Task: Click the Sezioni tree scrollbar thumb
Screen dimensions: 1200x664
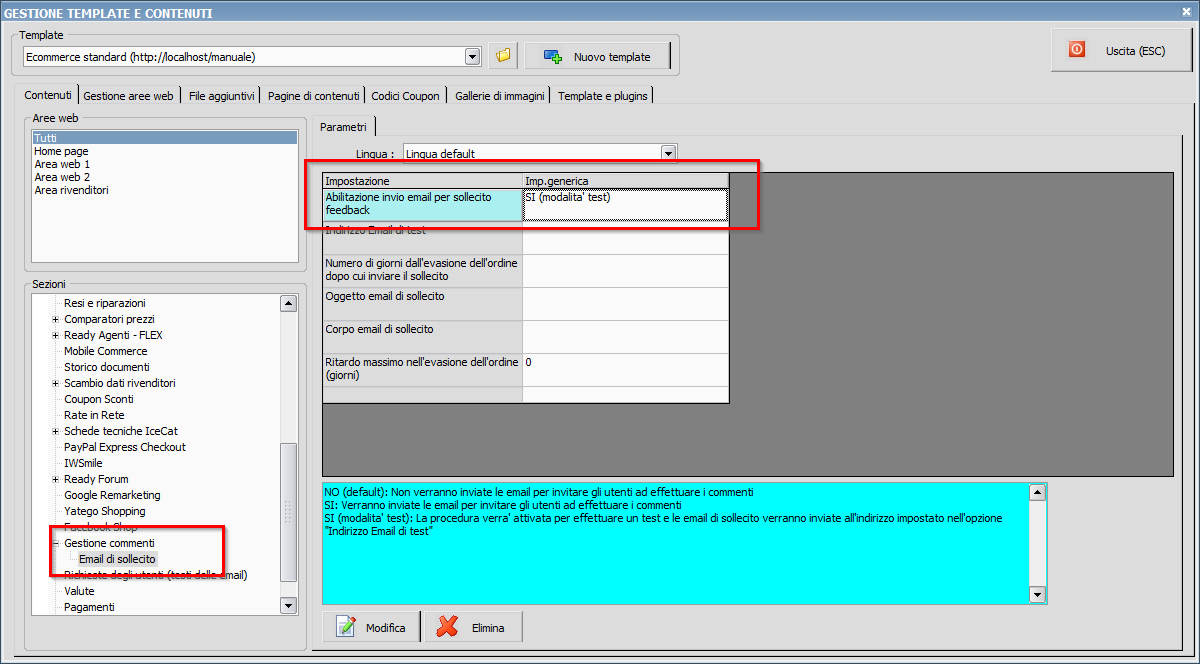Action: point(288,511)
